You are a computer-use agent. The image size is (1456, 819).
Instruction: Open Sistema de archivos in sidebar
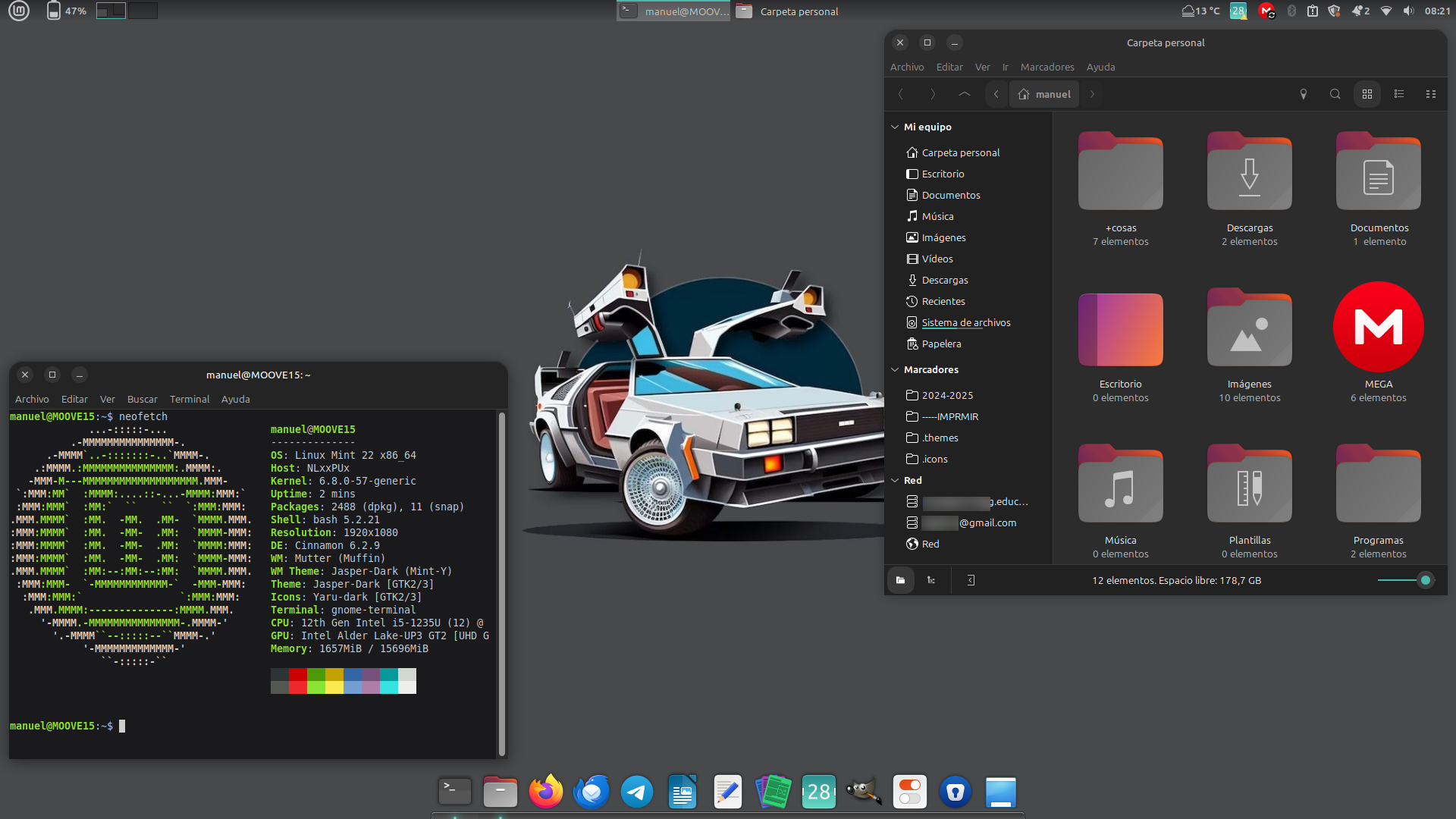tap(966, 322)
